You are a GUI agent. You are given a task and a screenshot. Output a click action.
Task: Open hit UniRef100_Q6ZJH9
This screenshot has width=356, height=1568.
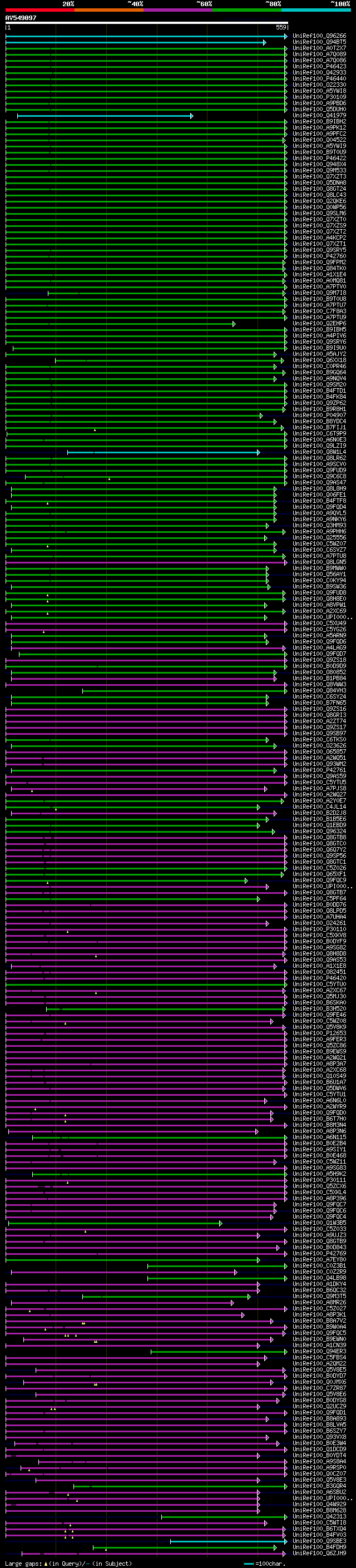(319, 1553)
